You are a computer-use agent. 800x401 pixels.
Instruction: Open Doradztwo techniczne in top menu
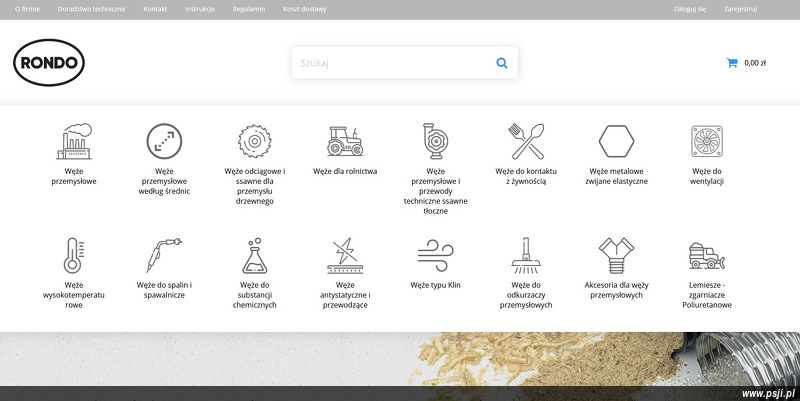pos(91,9)
